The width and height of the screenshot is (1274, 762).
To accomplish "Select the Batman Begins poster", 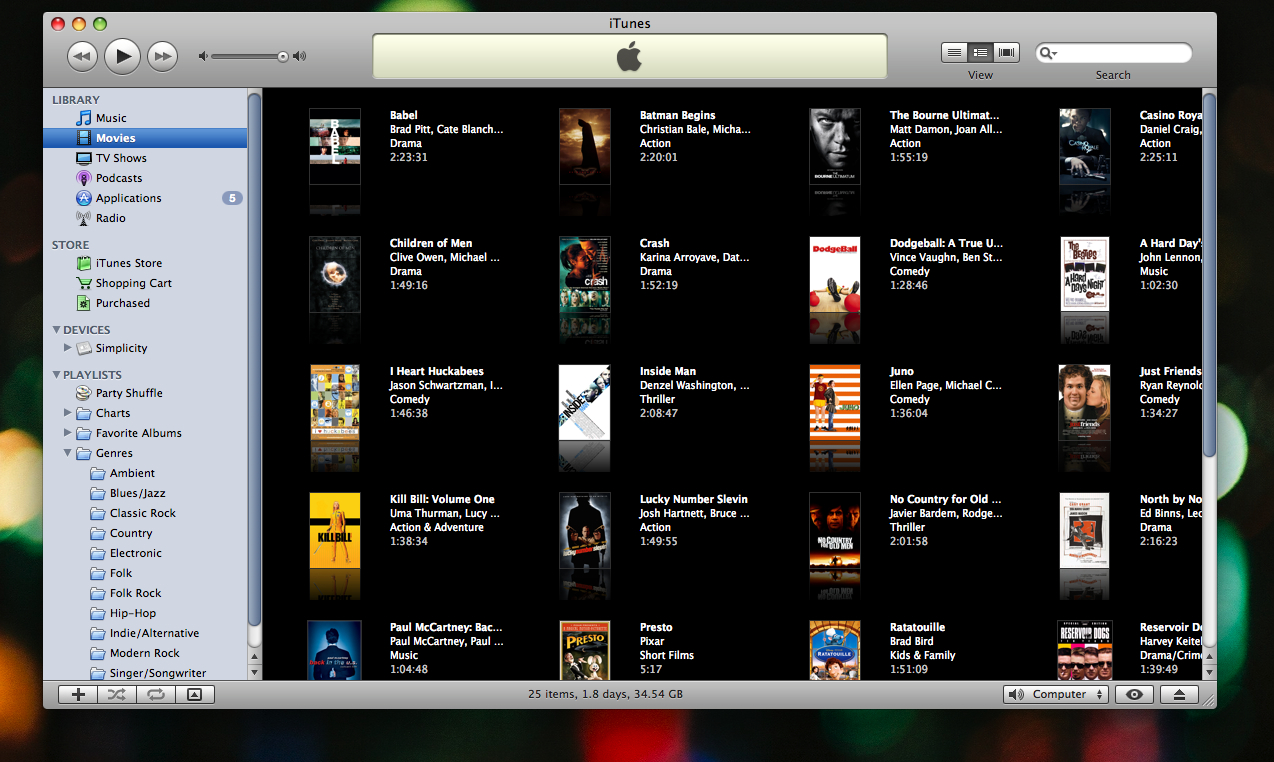I will 585,146.
